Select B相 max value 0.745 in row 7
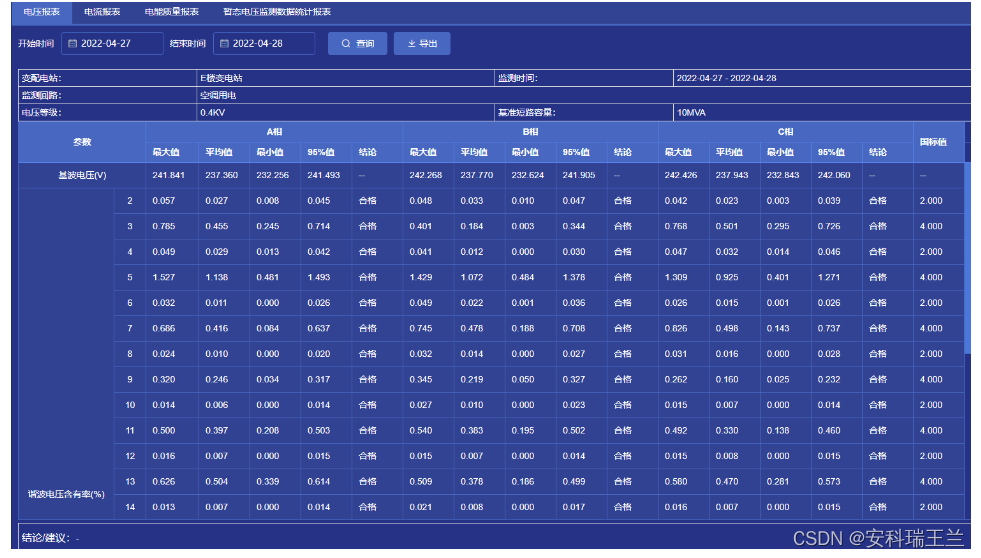This screenshot has height=558, width=981. click(420, 328)
